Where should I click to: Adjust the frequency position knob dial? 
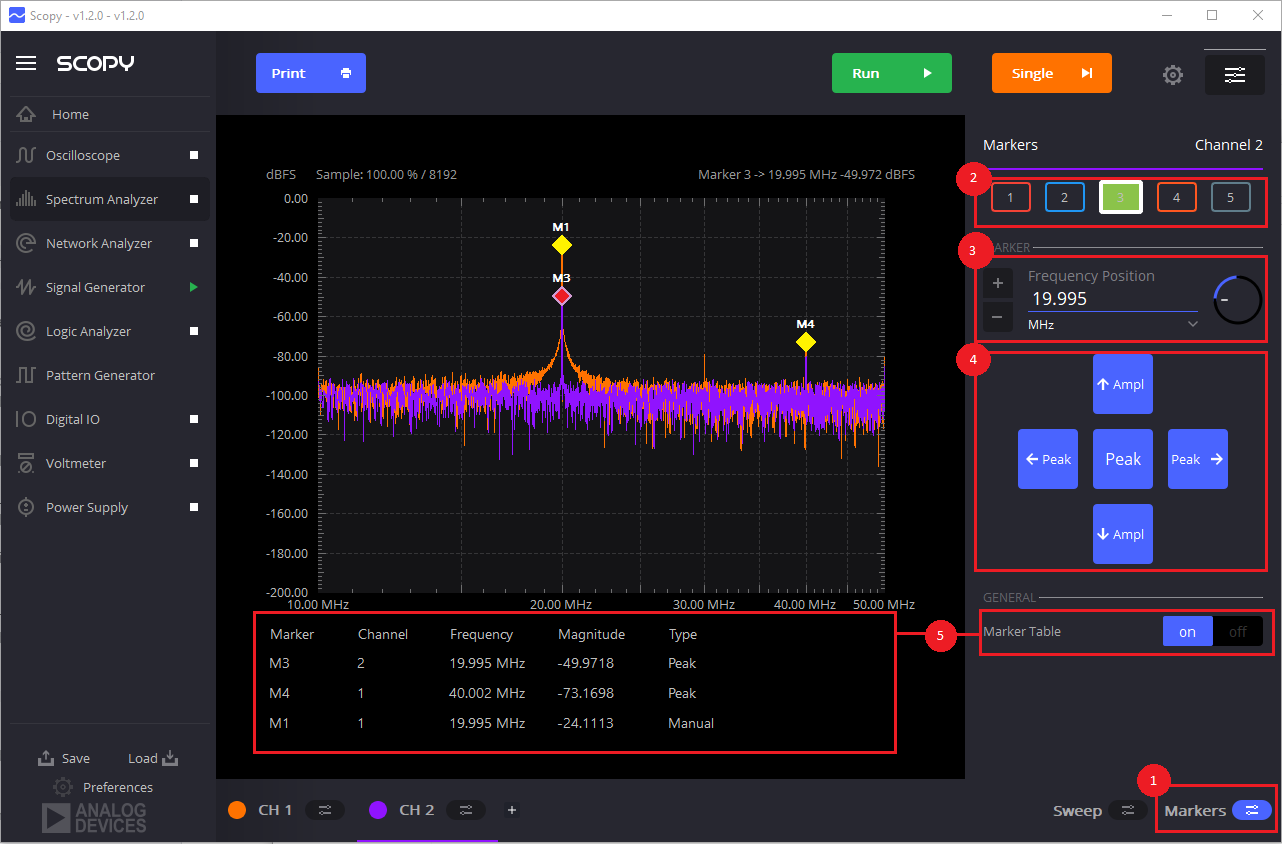pos(1237,299)
